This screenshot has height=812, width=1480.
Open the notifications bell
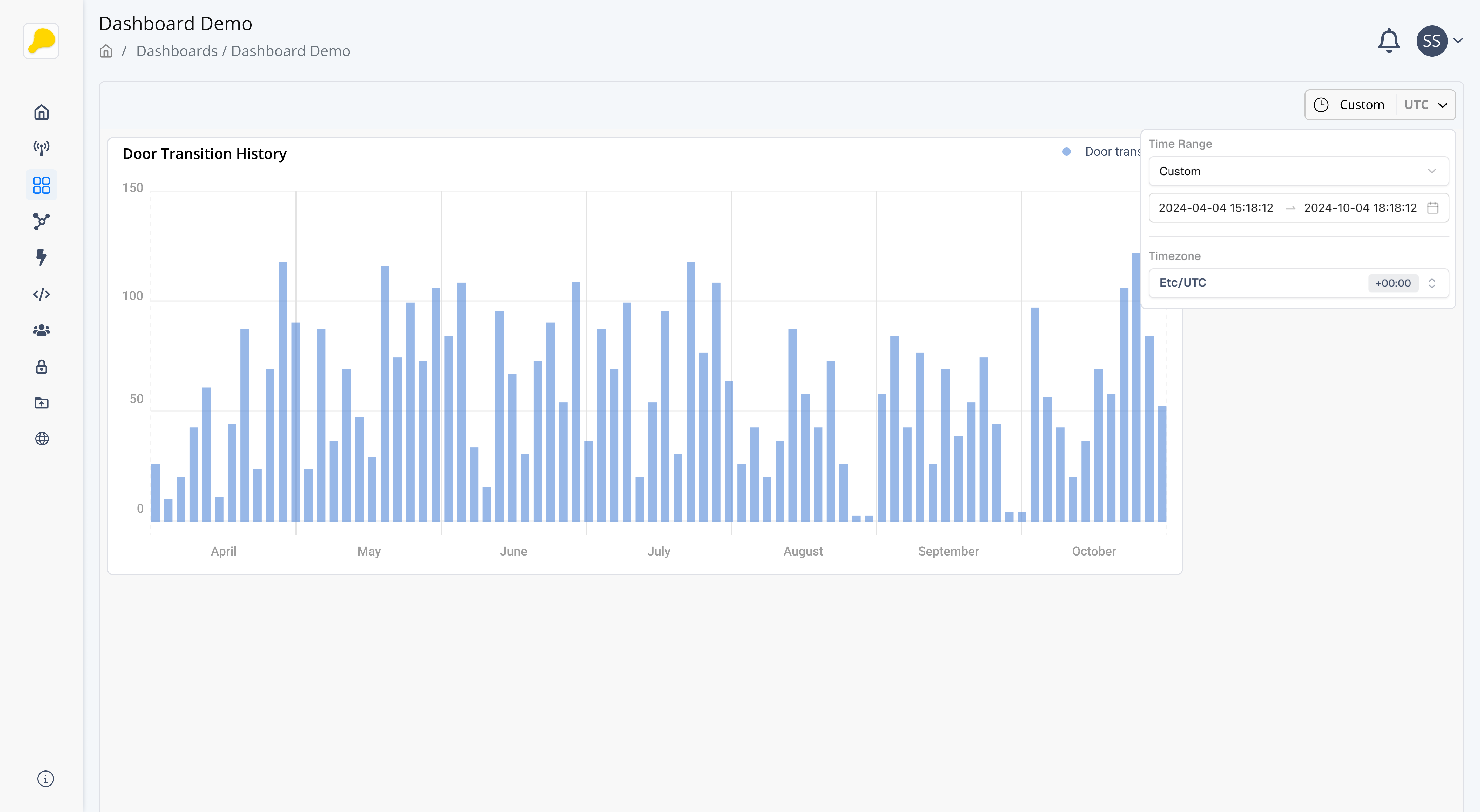pyautogui.click(x=1389, y=41)
